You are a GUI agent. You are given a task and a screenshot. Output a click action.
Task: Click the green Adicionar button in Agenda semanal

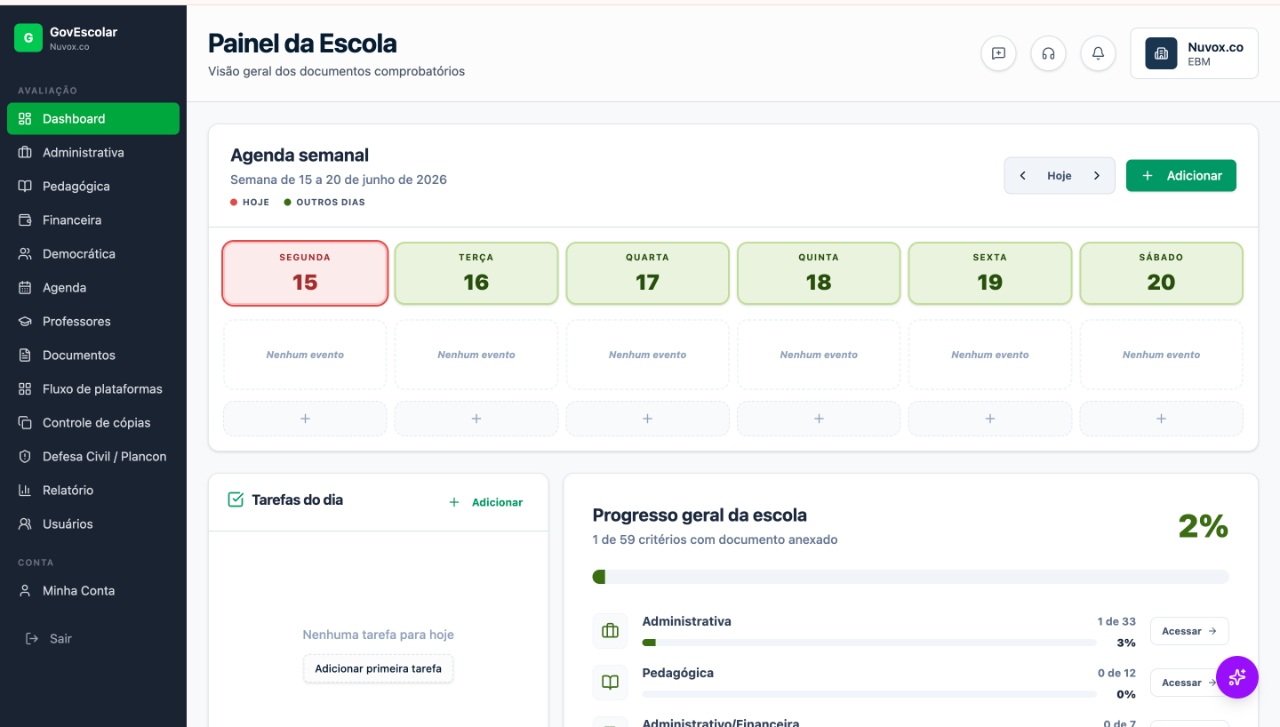1181,176
